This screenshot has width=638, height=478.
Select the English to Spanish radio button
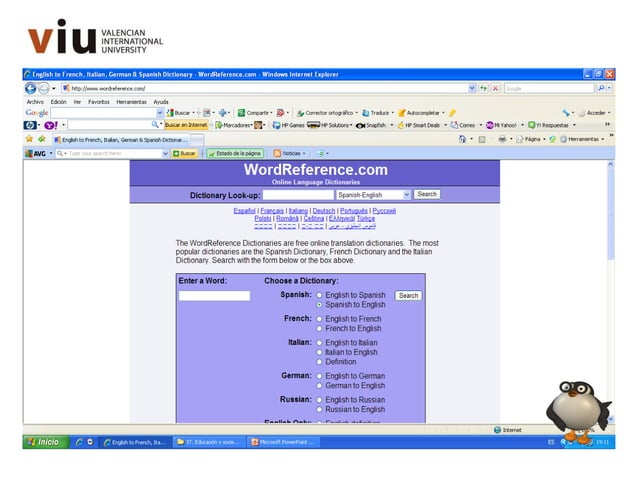319,295
